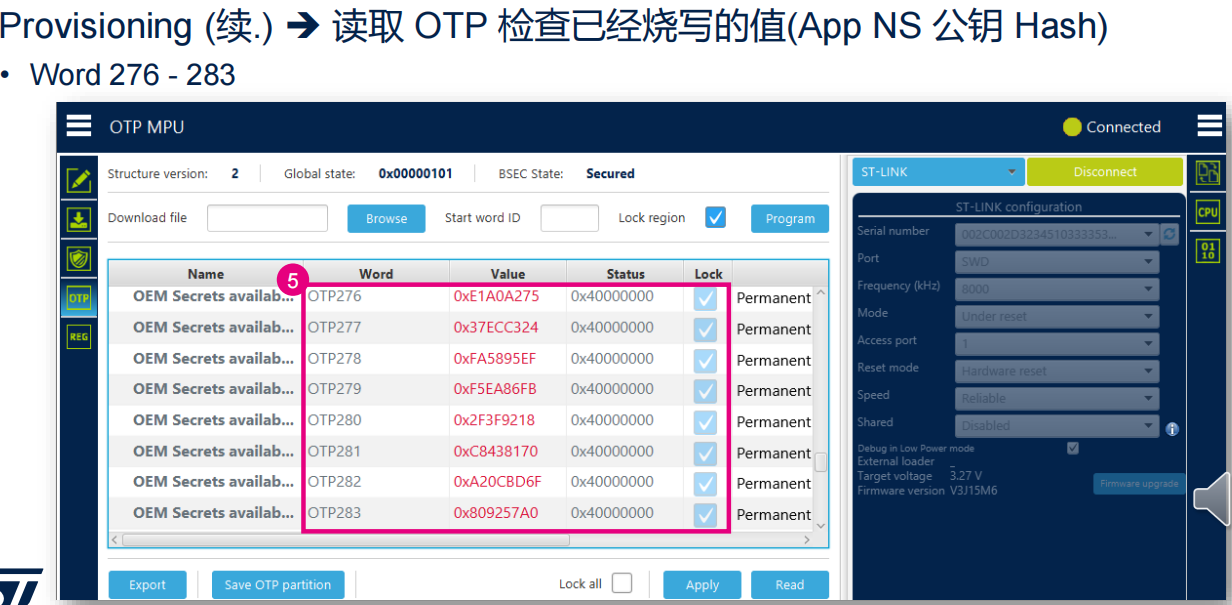Enable the Lock all checkbox

621,583
